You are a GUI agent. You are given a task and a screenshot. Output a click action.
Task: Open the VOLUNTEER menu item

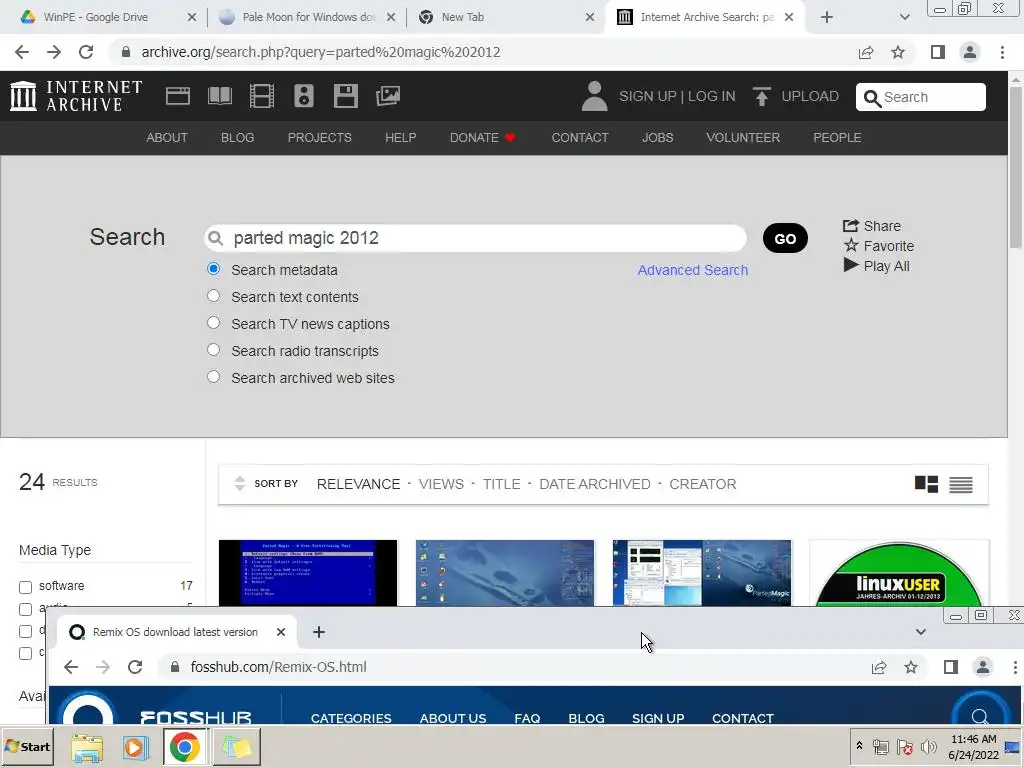point(743,138)
